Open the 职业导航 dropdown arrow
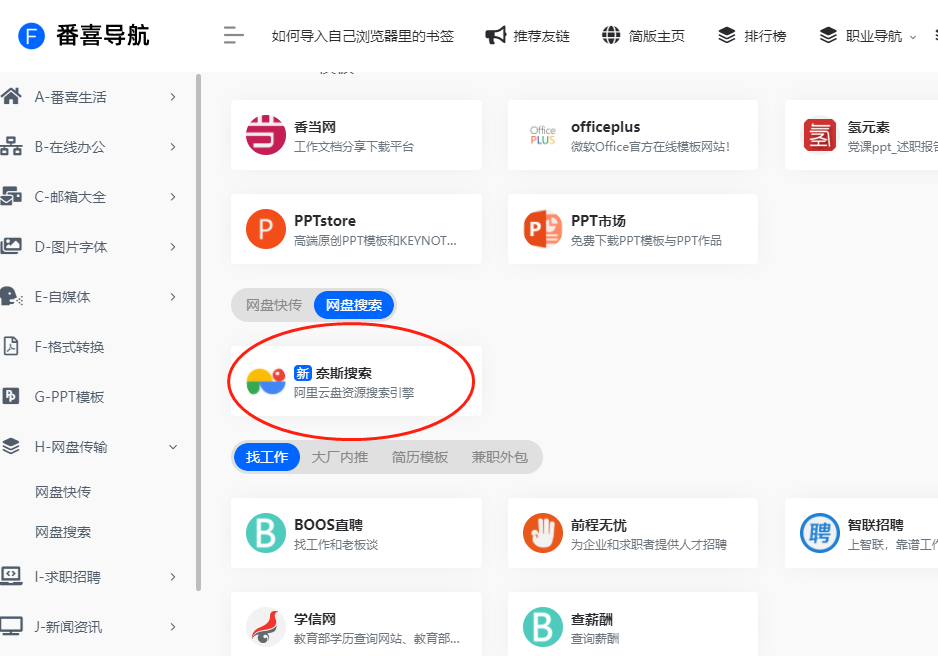This screenshot has height=656, width=938. coord(913,37)
